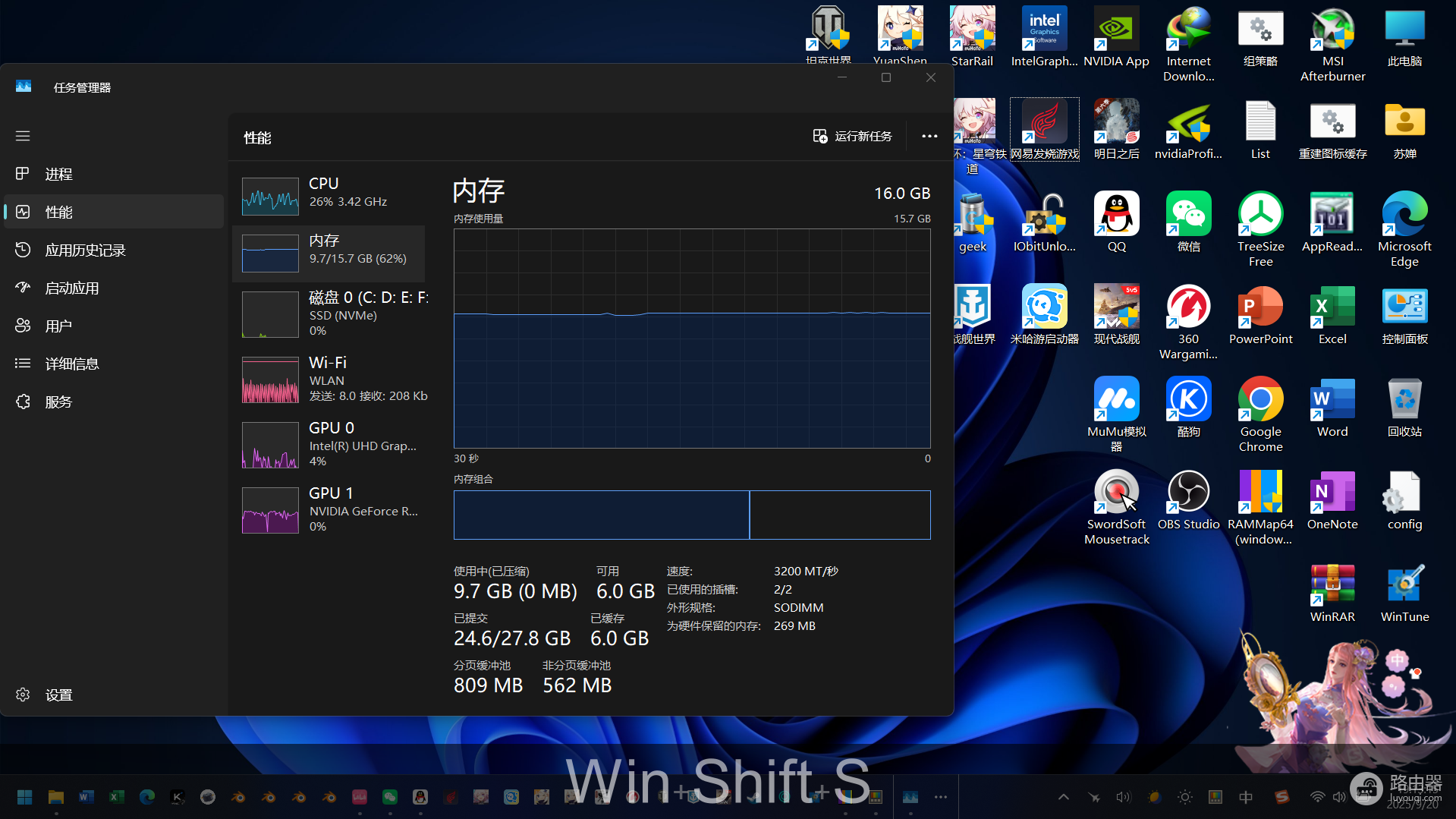The image size is (1456, 819).
Task: Open SwordSoft Mousetrack desktop icon
Action: pos(1116,508)
